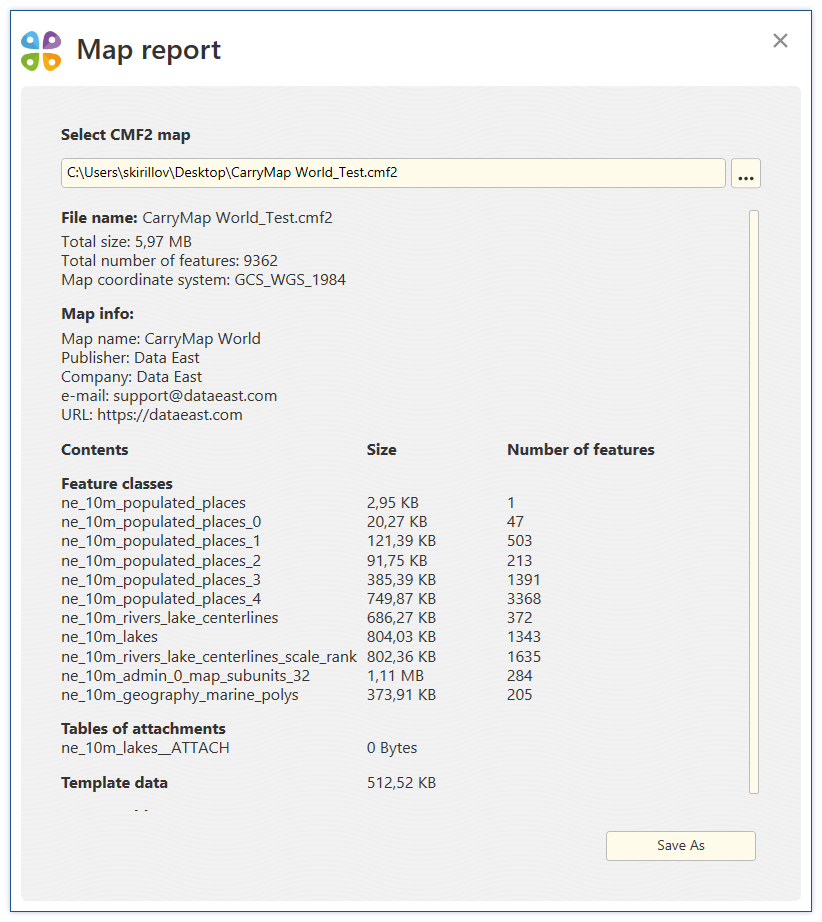The width and height of the screenshot is (822, 922).
Task: Click the 686,27 KB size value
Action: [402, 617]
